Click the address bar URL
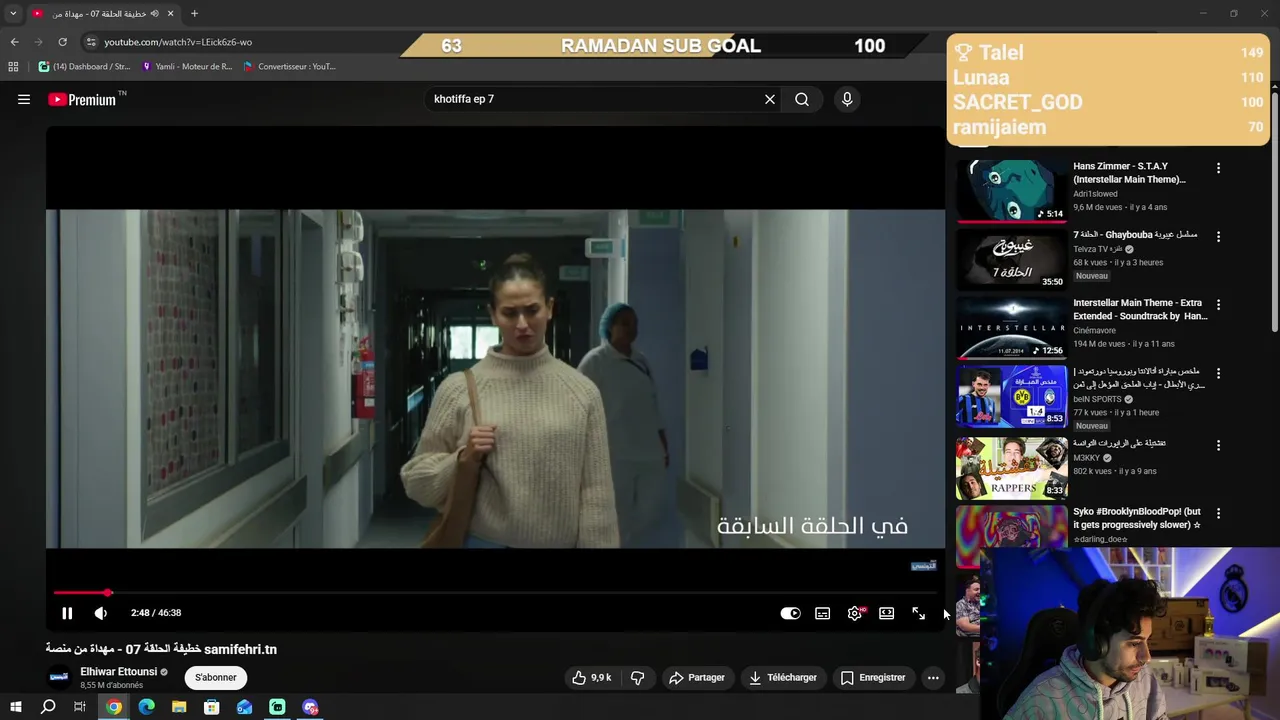The height and width of the screenshot is (720, 1280). click(x=178, y=42)
